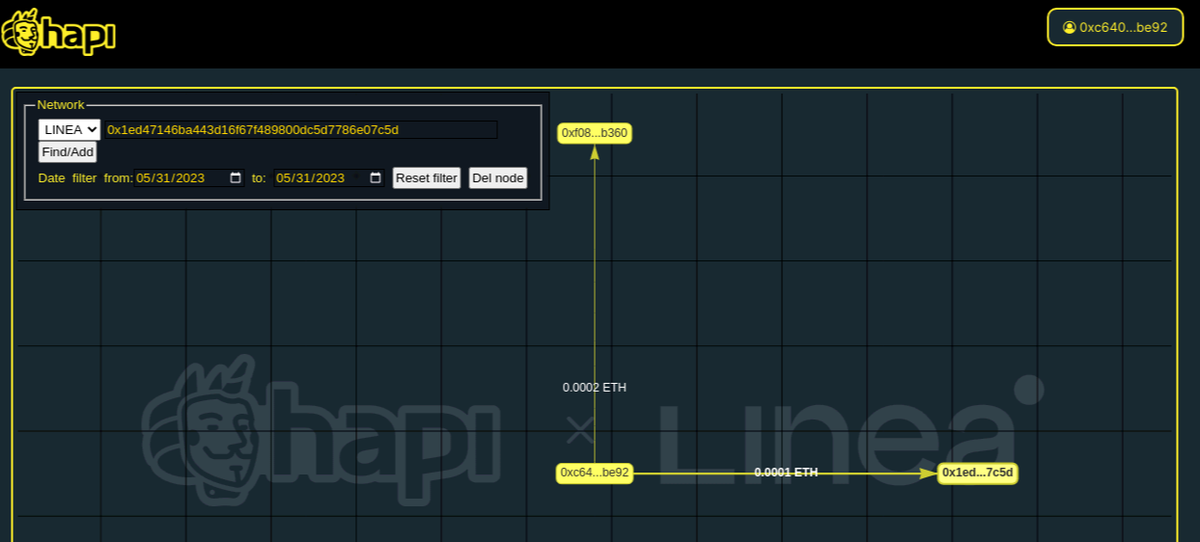
Task: Click the Del node button
Action: pyautogui.click(x=498, y=178)
